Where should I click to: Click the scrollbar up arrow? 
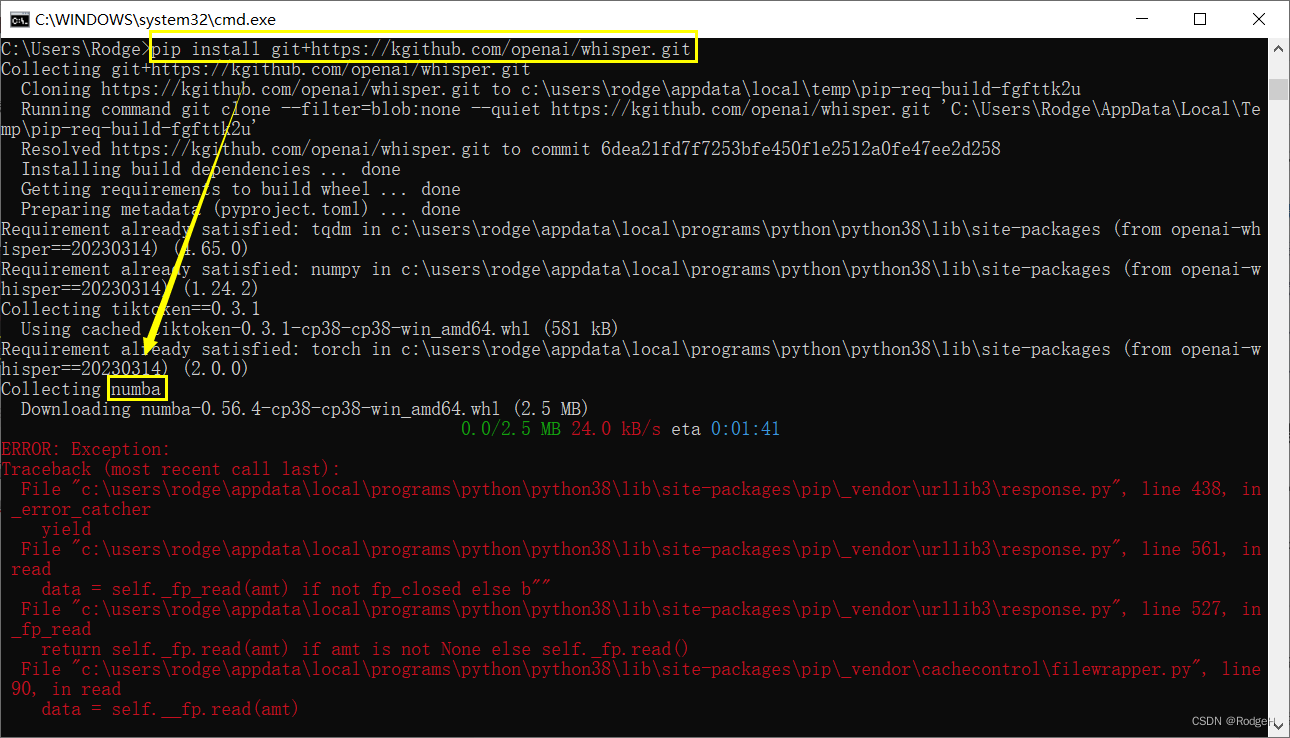1279,49
